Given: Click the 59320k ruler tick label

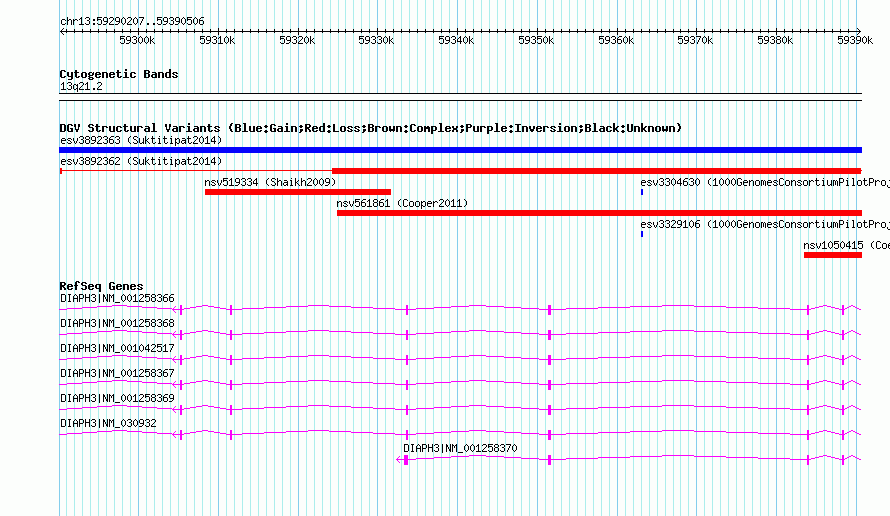Looking at the screenshot, I should [x=297, y=40].
